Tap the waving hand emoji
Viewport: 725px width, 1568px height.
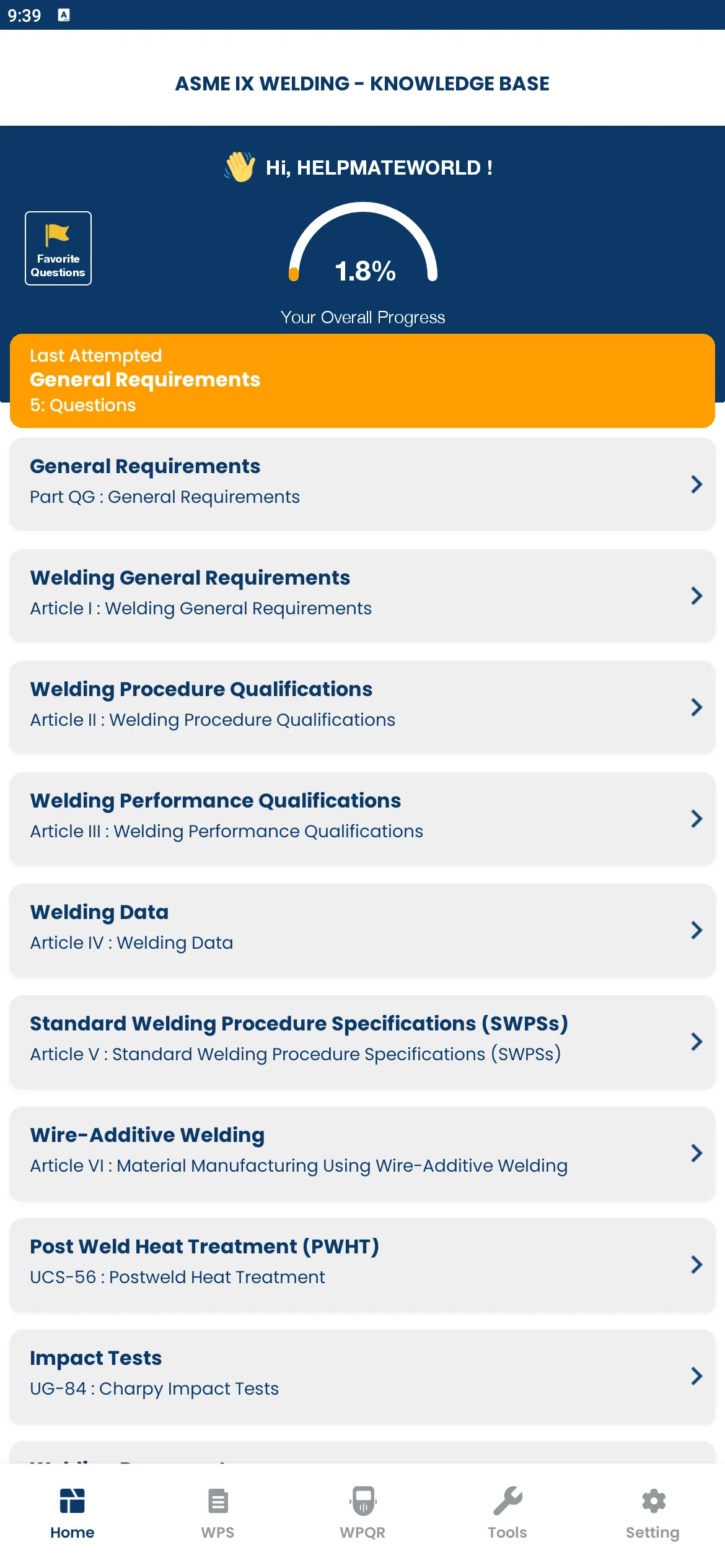click(240, 167)
